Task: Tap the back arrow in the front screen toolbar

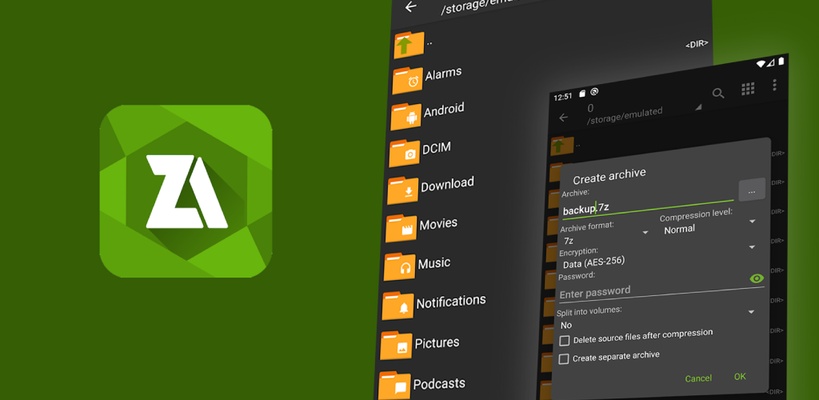Action: [x=563, y=117]
